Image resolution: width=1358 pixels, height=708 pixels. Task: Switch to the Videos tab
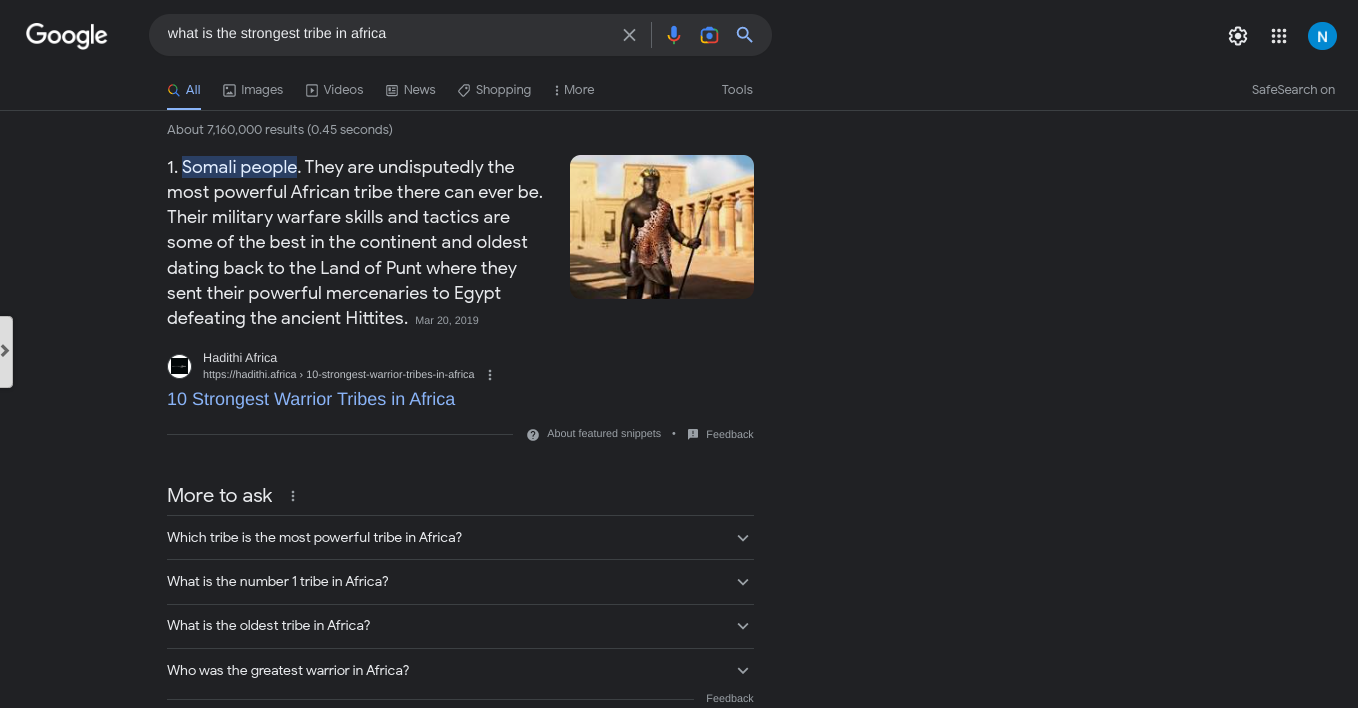(334, 90)
